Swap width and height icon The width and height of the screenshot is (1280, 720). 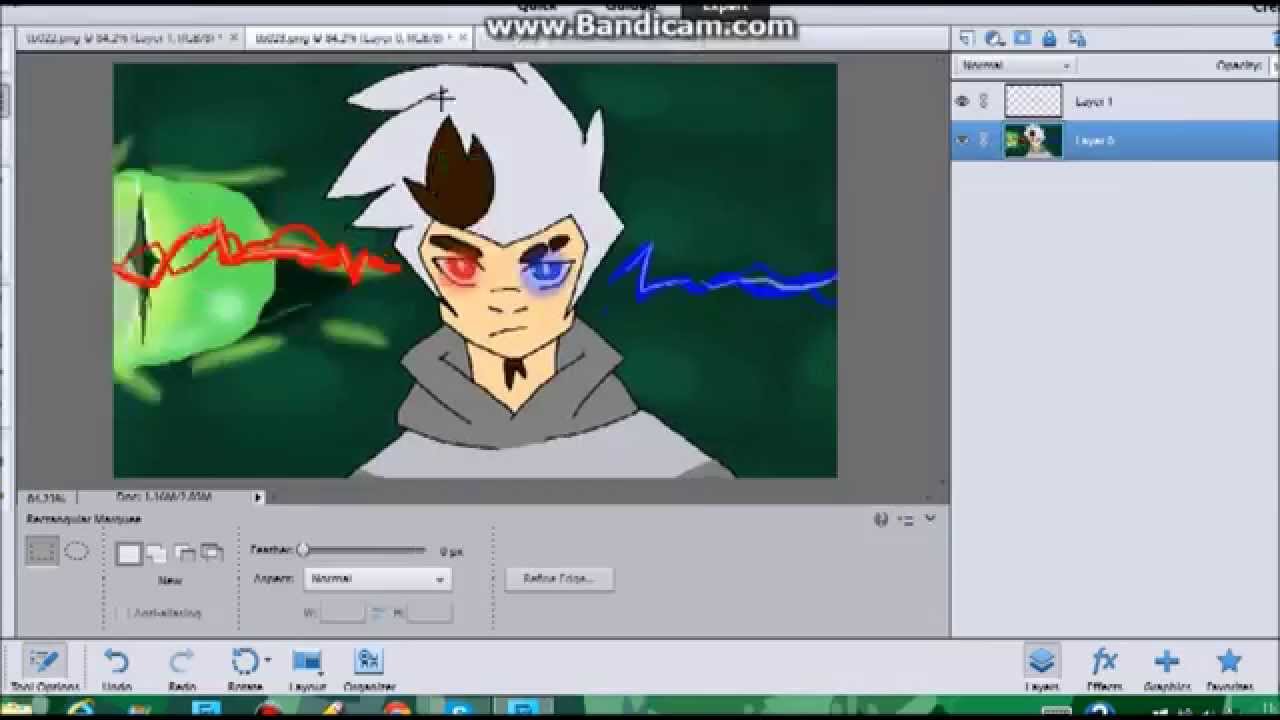(x=378, y=612)
